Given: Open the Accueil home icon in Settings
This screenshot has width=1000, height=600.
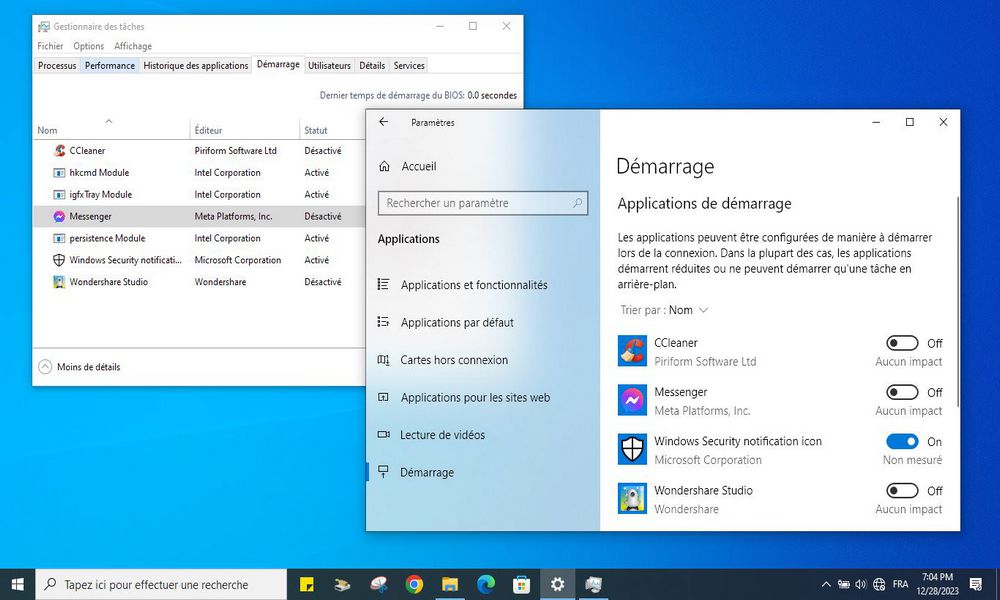Looking at the screenshot, I should tap(384, 166).
